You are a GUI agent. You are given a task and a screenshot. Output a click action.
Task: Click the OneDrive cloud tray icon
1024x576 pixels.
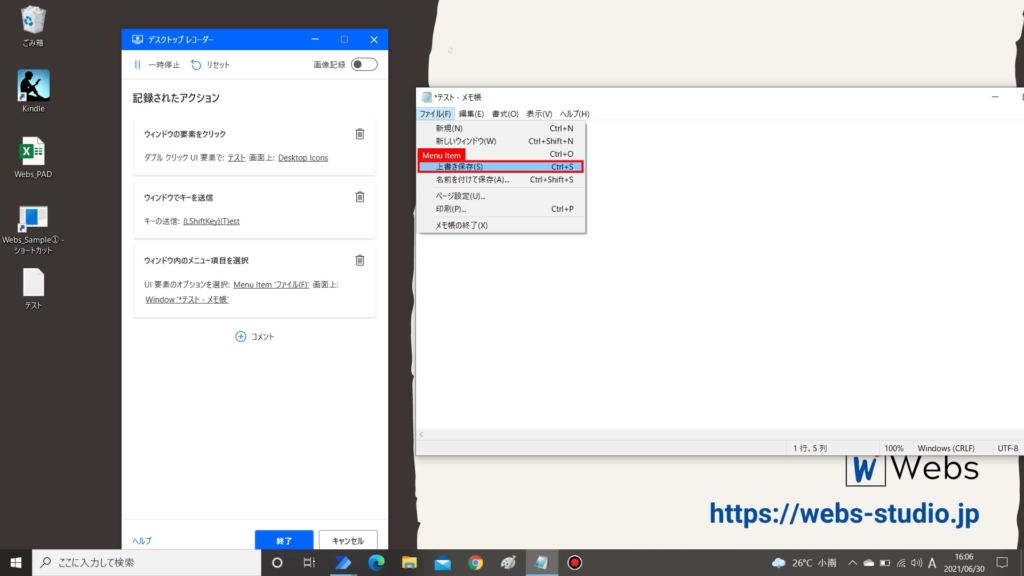tap(869, 562)
